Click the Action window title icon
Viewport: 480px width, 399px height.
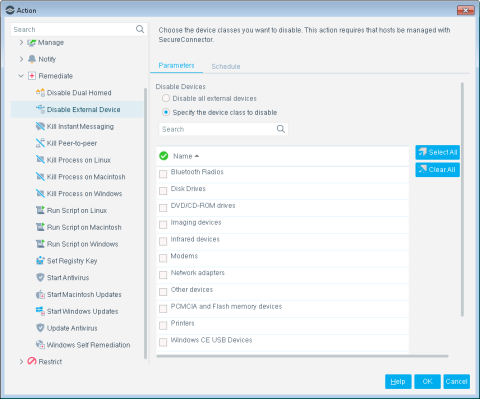pos(10,10)
